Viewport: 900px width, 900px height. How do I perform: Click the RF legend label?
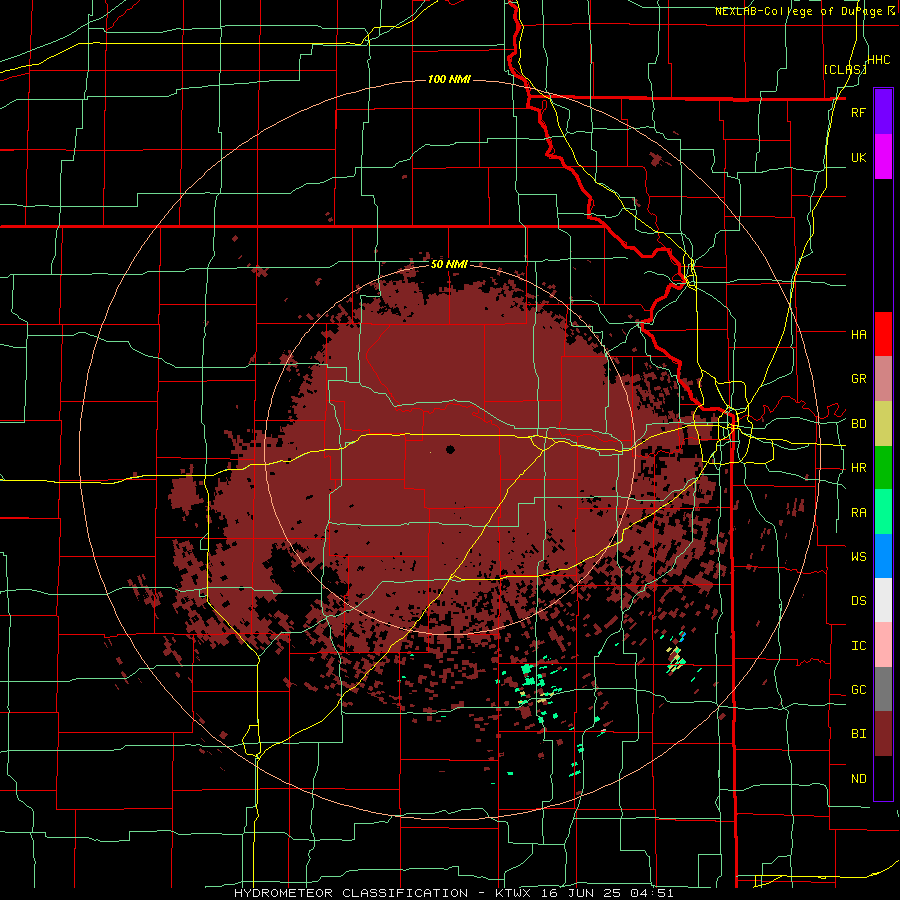point(858,112)
